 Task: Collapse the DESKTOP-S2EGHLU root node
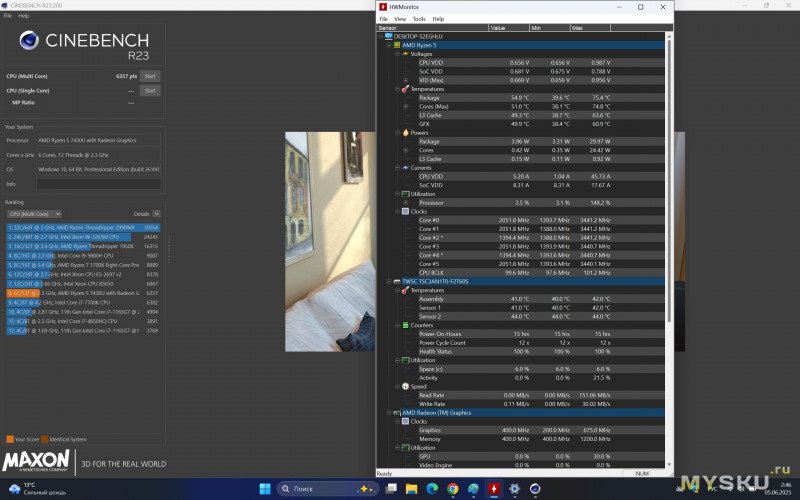pyautogui.click(x=381, y=36)
